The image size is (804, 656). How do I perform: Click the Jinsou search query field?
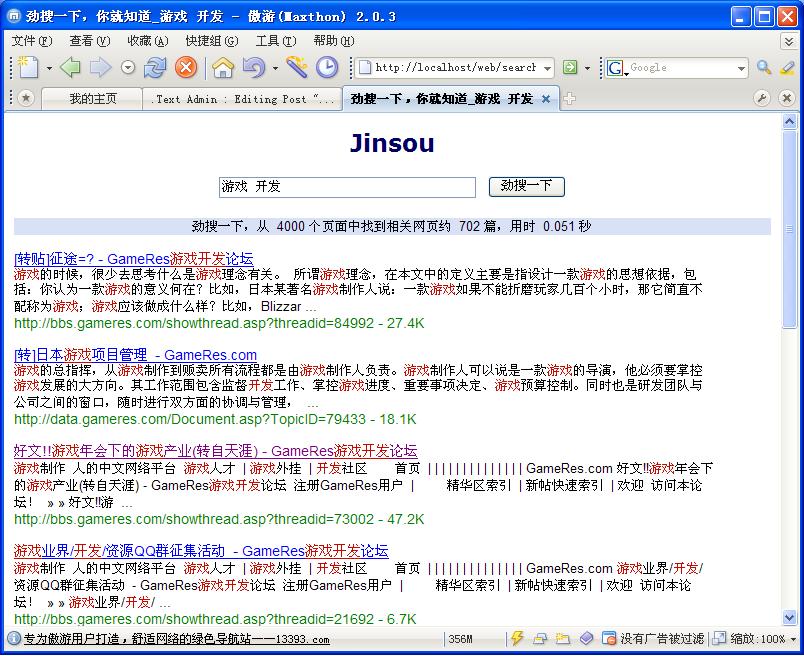(347, 187)
